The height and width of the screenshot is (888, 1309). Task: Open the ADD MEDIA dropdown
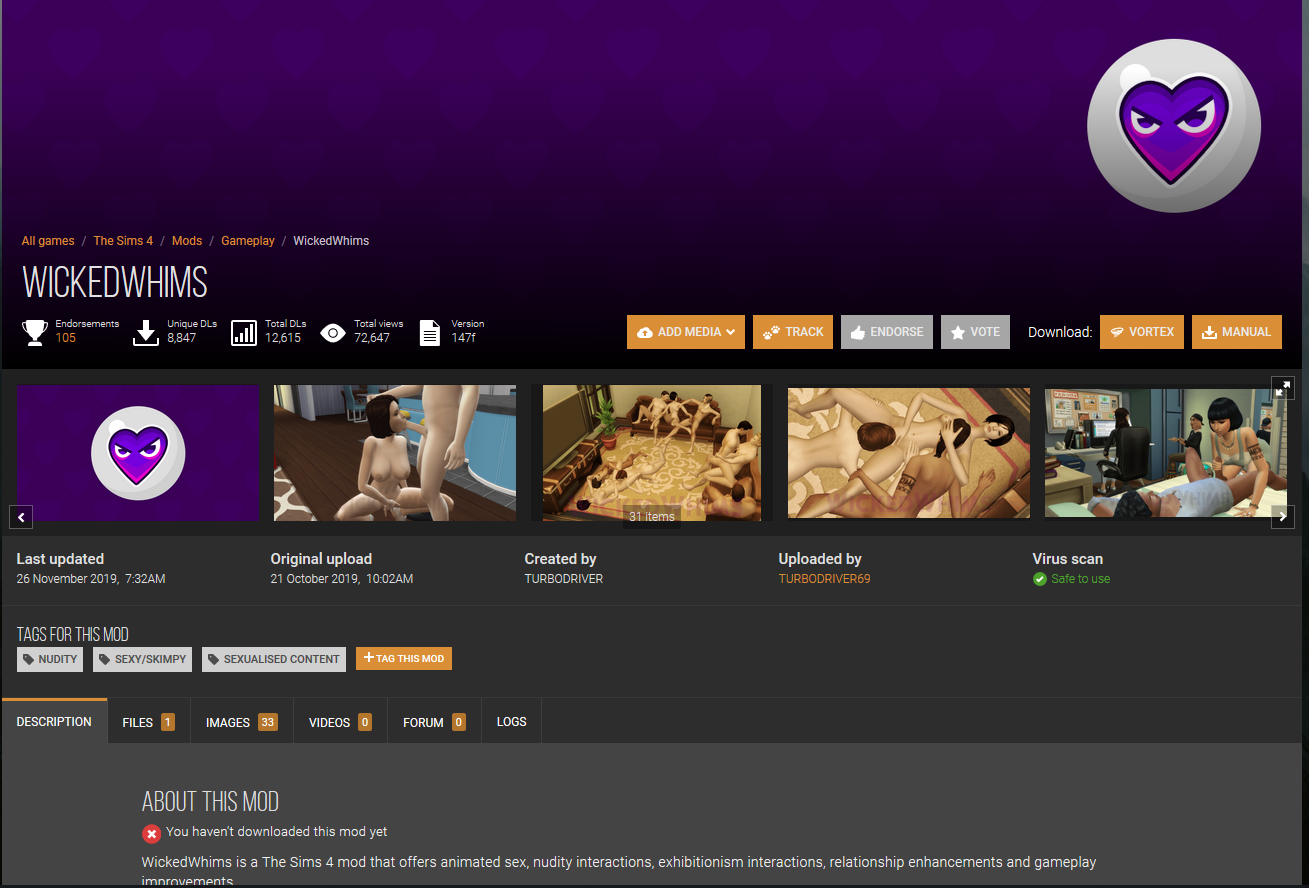[x=686, y=332]
